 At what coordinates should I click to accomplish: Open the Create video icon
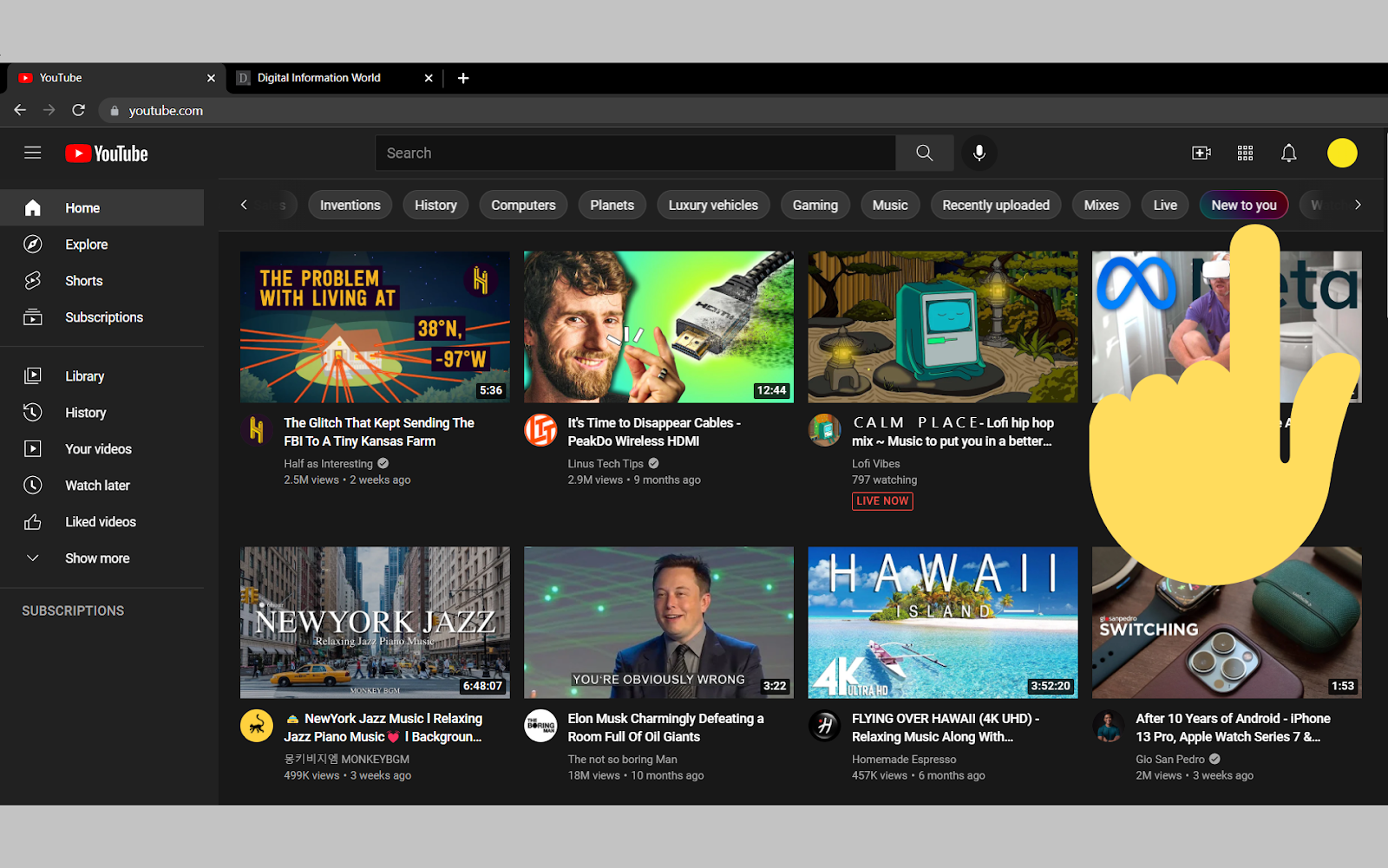click(1201, 153)
